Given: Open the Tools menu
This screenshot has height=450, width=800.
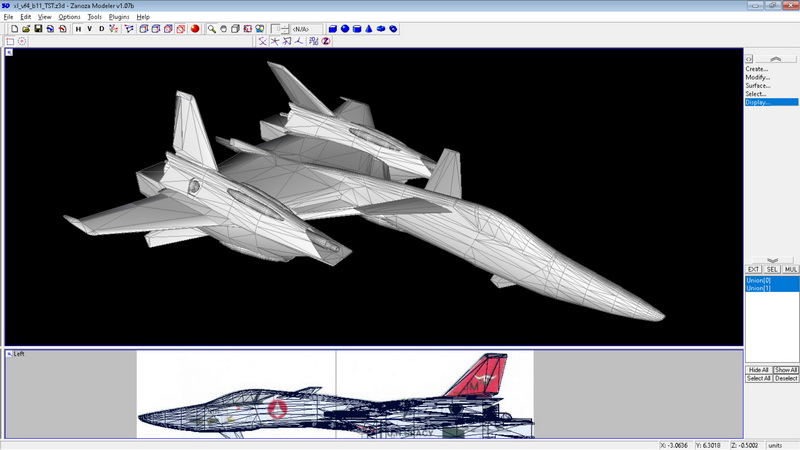Looking at the screenshot, I should tap(94, 17).
